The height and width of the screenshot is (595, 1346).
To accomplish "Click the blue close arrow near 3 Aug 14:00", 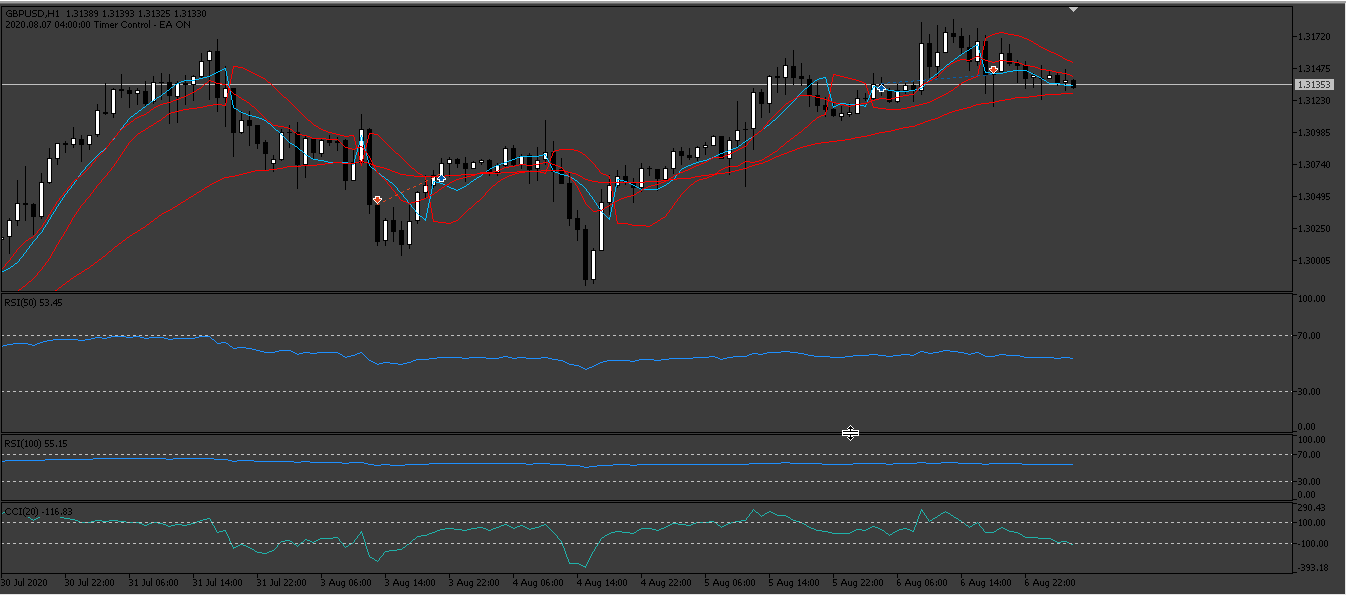I will pyautogui.click(x=441, y=179).
